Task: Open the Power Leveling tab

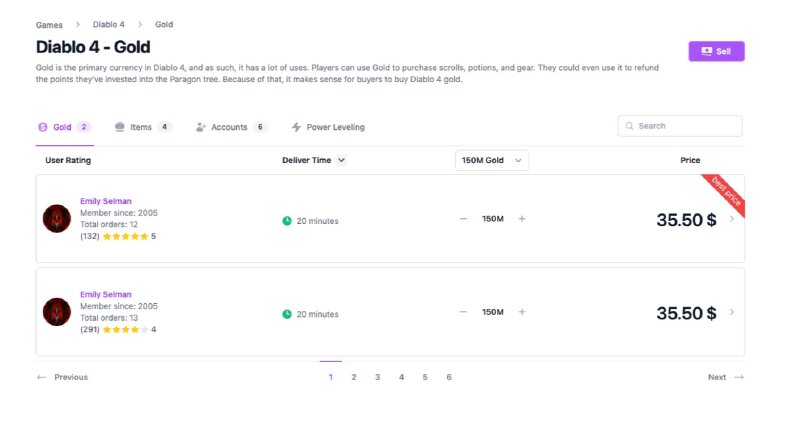Action: coord(328,127)
